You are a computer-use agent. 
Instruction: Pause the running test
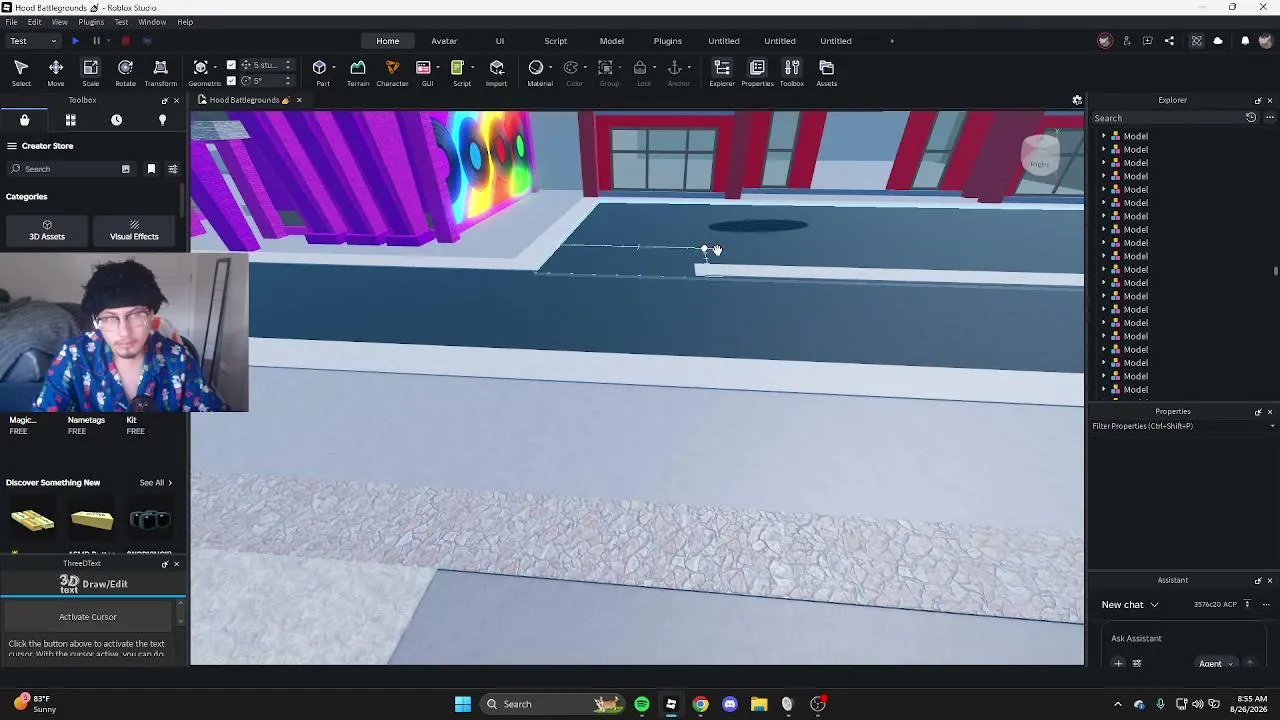(97, 41)
